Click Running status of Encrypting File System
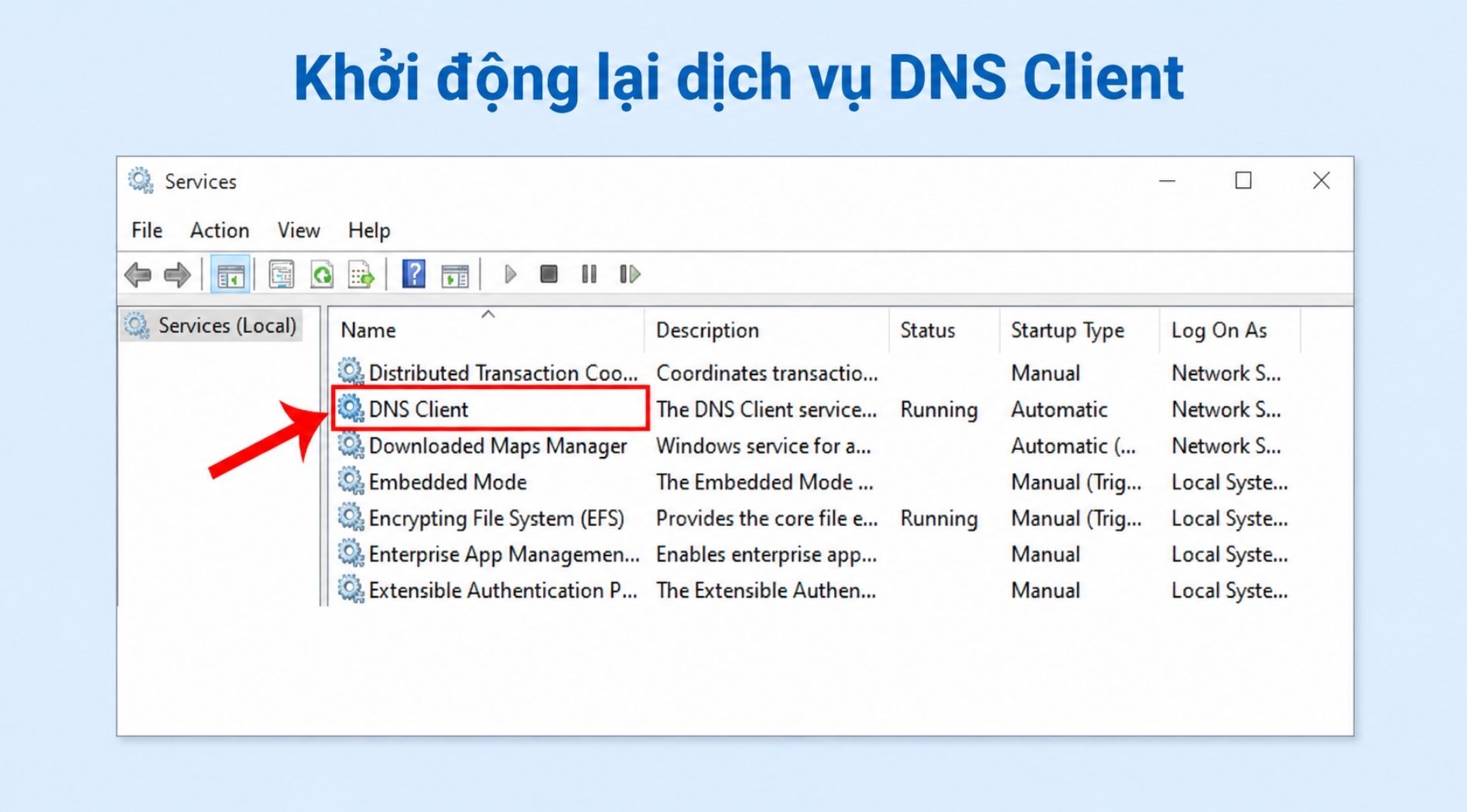1467x812 pixels. [x=939, y=518]
